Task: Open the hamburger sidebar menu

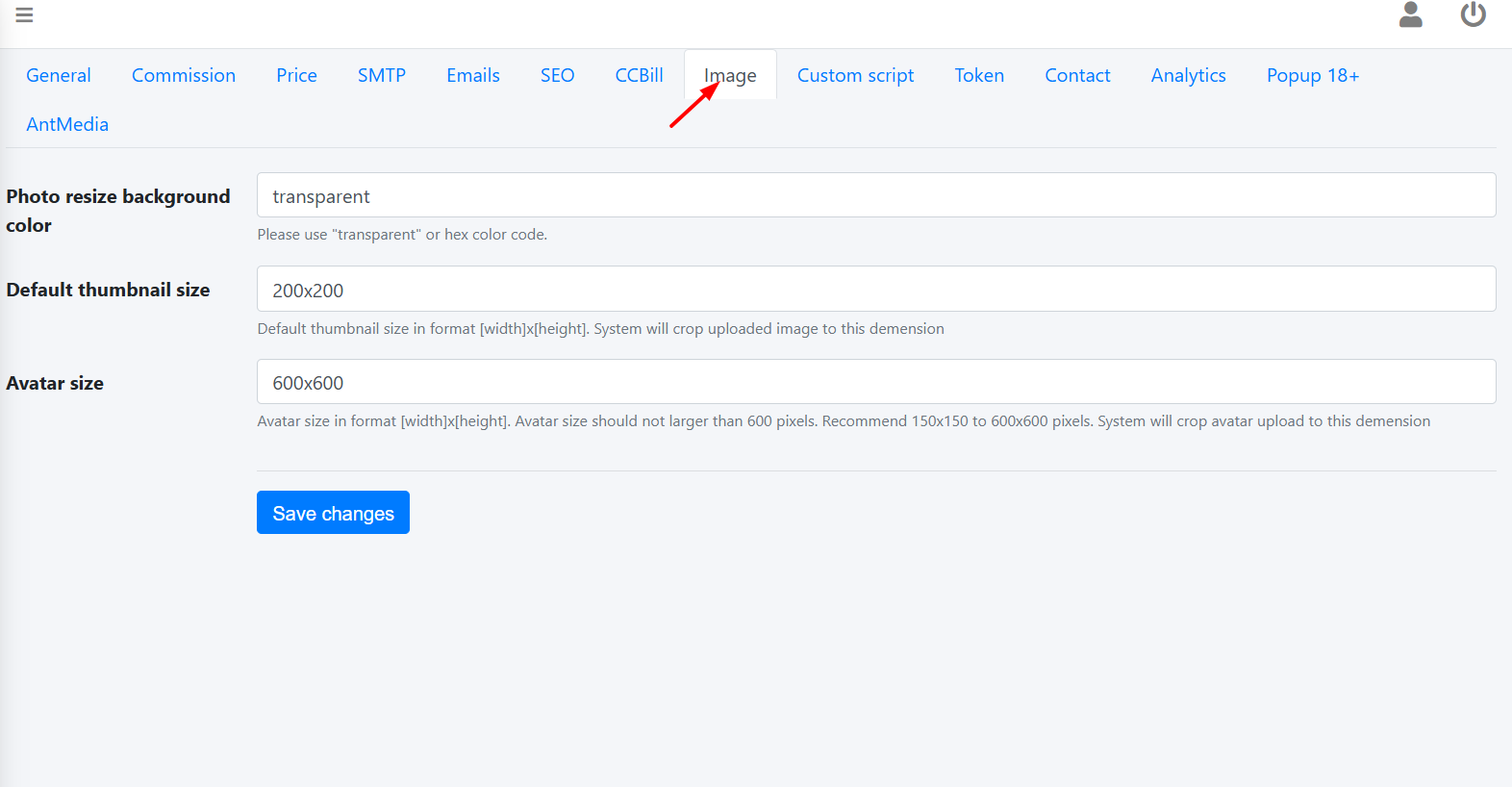Action: (24, 15)
